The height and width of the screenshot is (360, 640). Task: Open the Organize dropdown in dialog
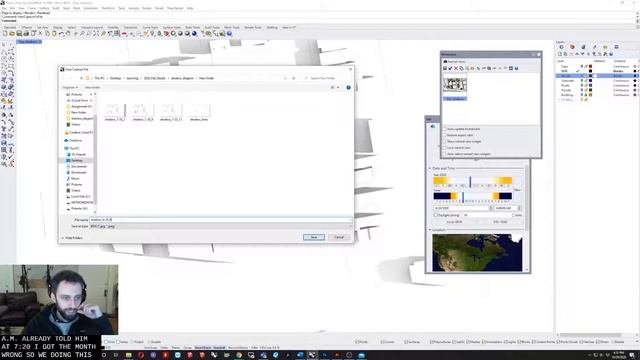point(70,87)
